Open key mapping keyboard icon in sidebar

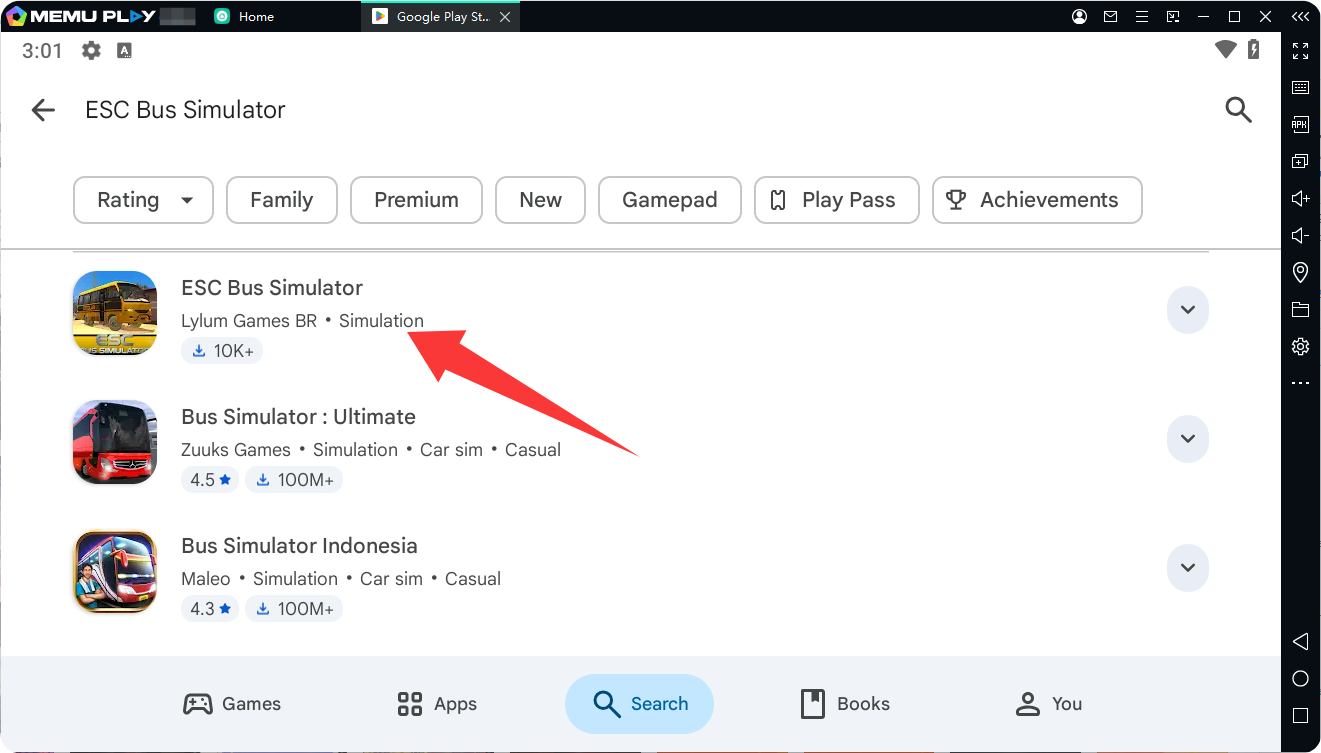pos(1300,88)
